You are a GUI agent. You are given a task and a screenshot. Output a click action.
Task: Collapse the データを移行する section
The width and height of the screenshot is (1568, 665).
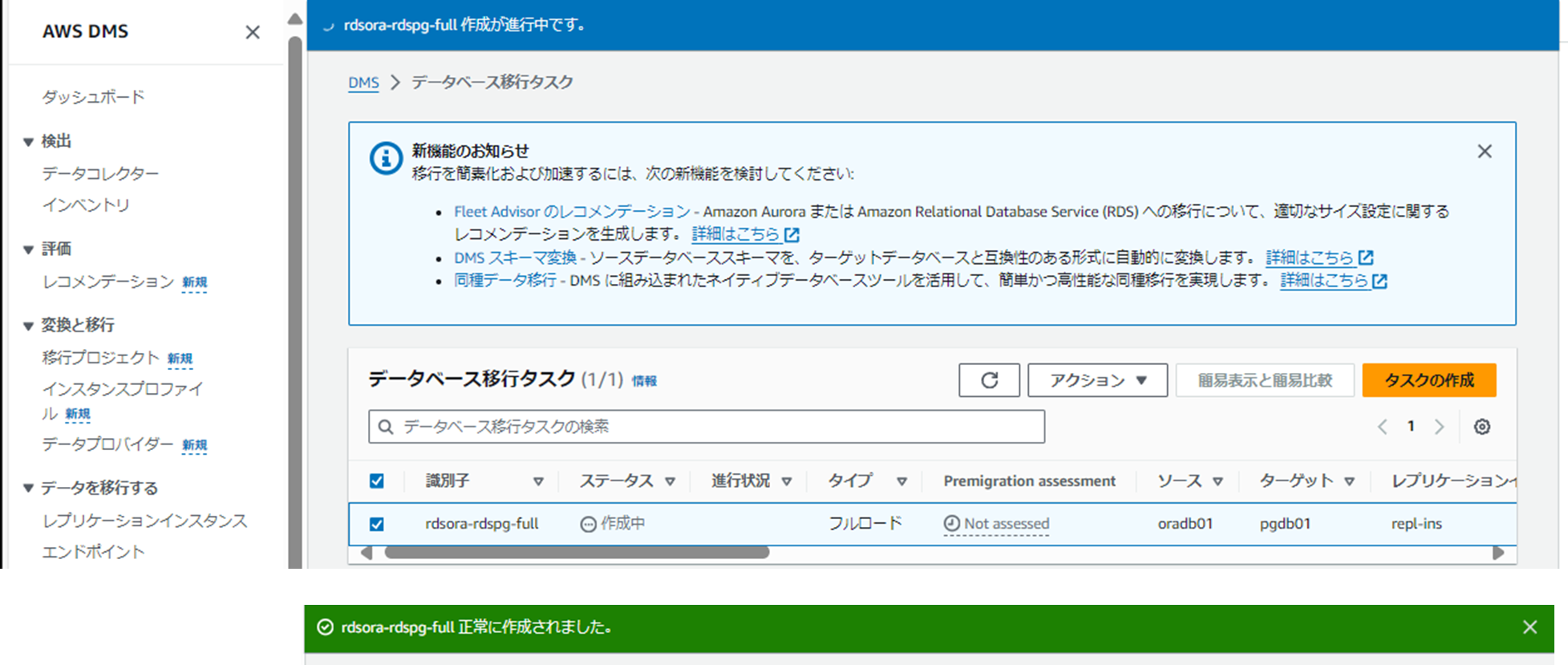point(28,488)
